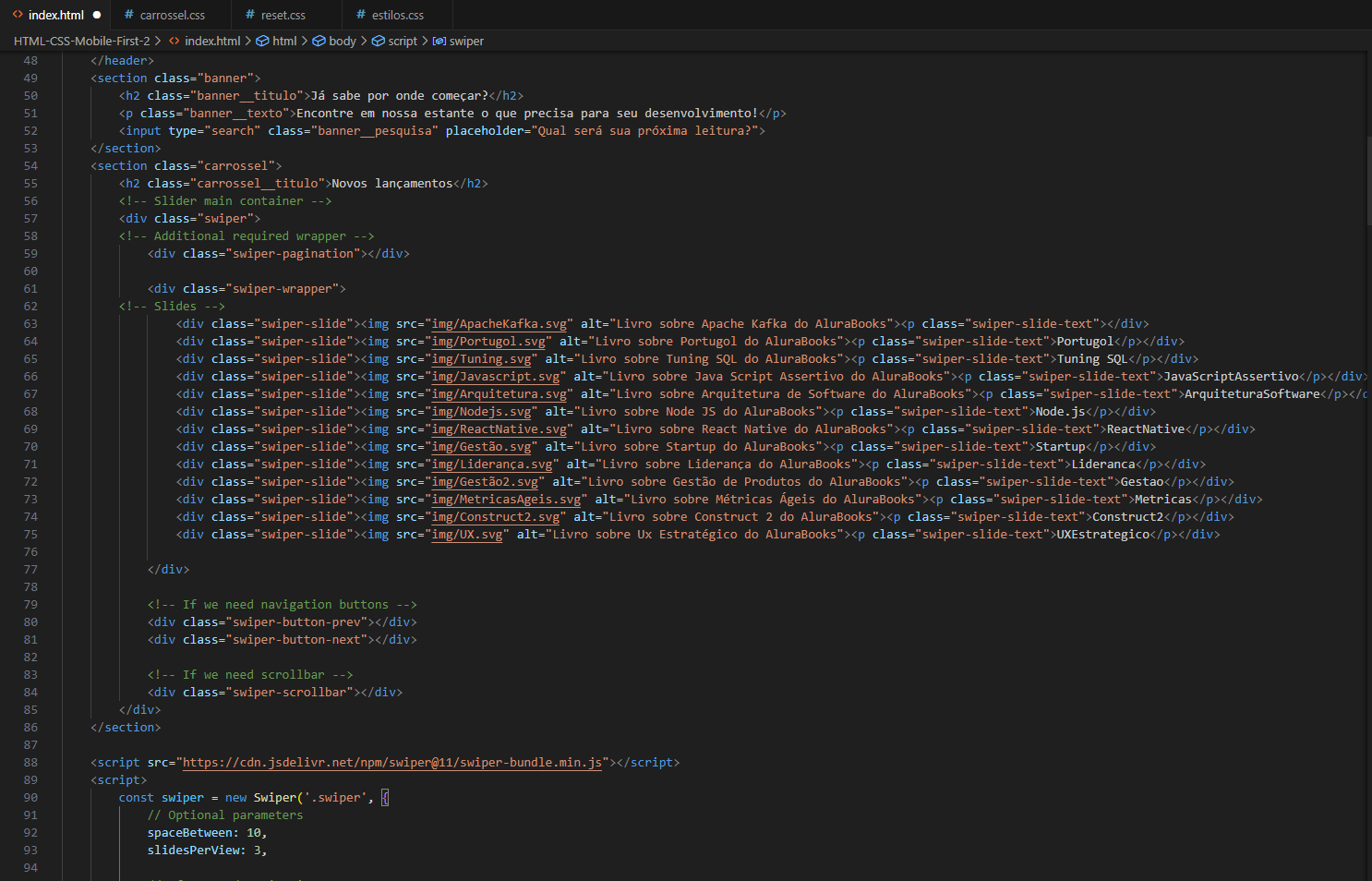Click the CSS hash icon on reset.css tab
The width and height of the screenshot is (1372, 881).
tap(250, 15)
